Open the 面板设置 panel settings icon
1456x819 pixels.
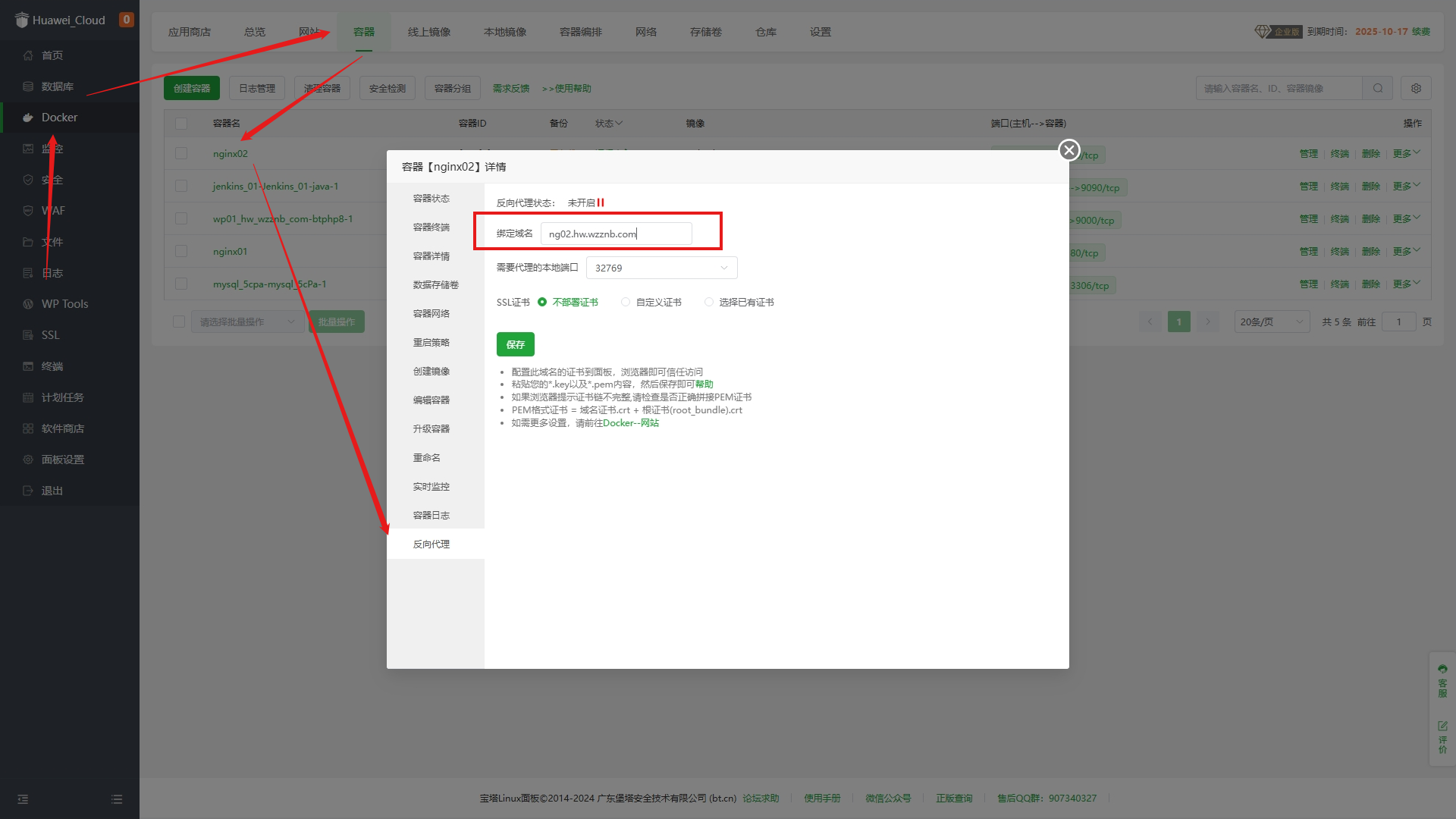click(28, 460)
